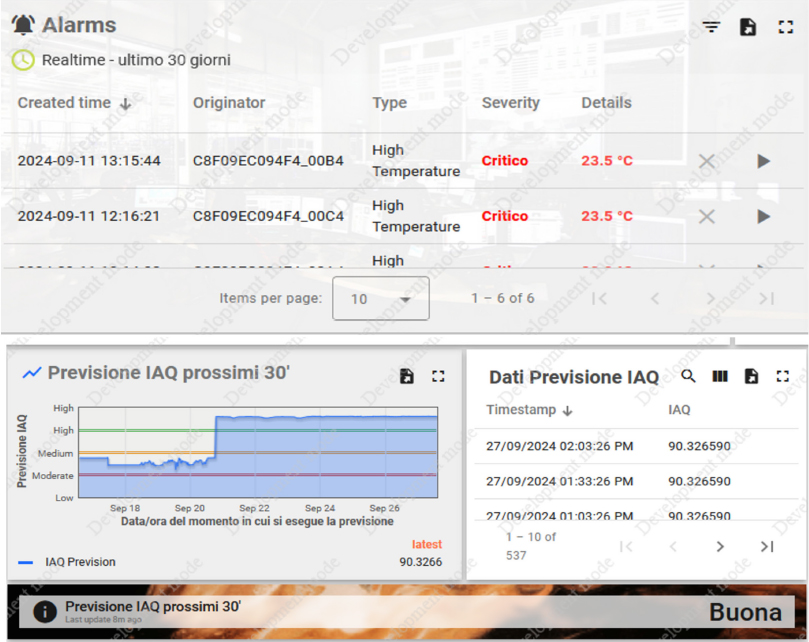Viewport: 809px width, 642px height.
Task: Open the Items per page dropdown
Action: pos(381,299)
